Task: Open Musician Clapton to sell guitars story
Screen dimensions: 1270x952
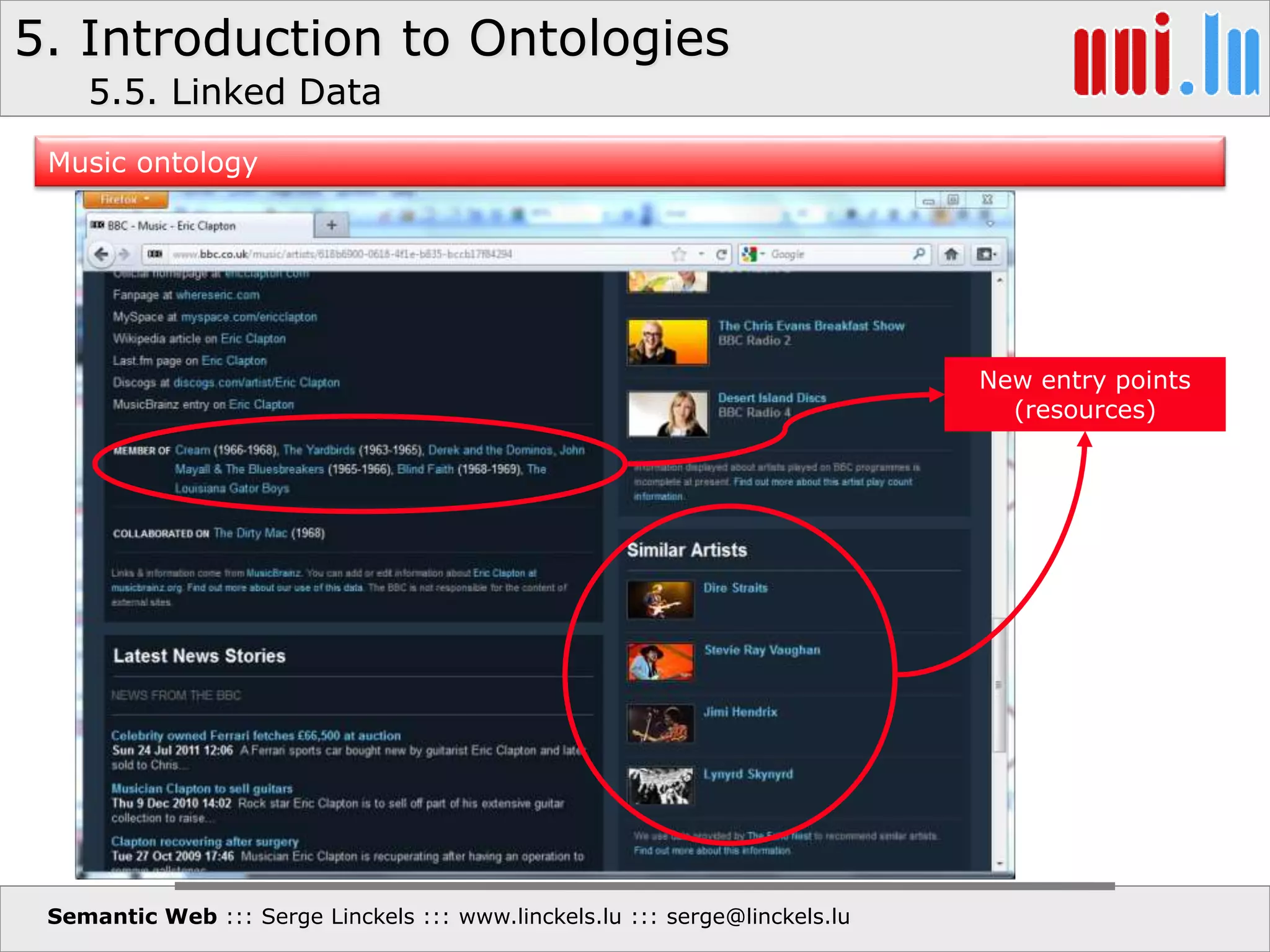Action: click(202, 788)
